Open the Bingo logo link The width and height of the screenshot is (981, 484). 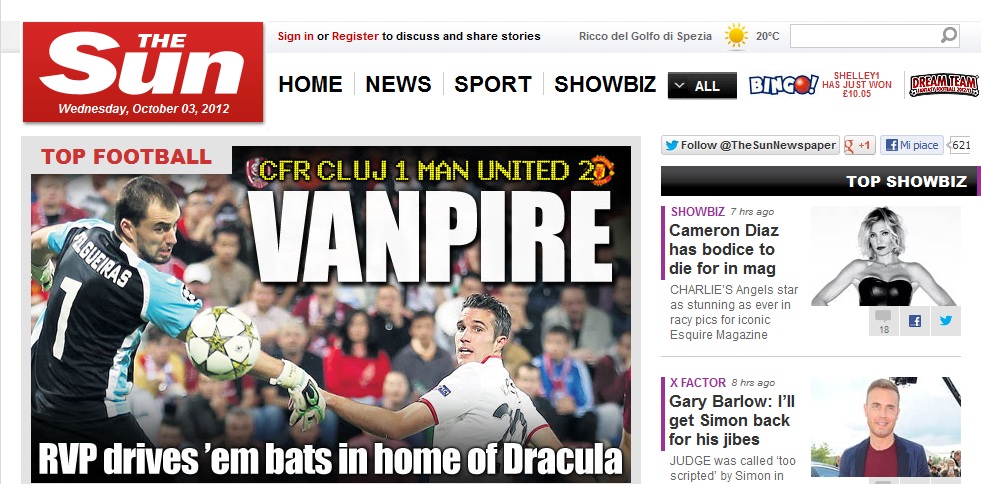point(783,84)
